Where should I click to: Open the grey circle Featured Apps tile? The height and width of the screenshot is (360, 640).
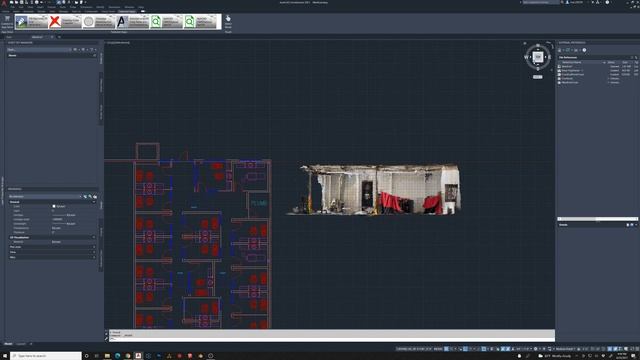tap(99, 22)
